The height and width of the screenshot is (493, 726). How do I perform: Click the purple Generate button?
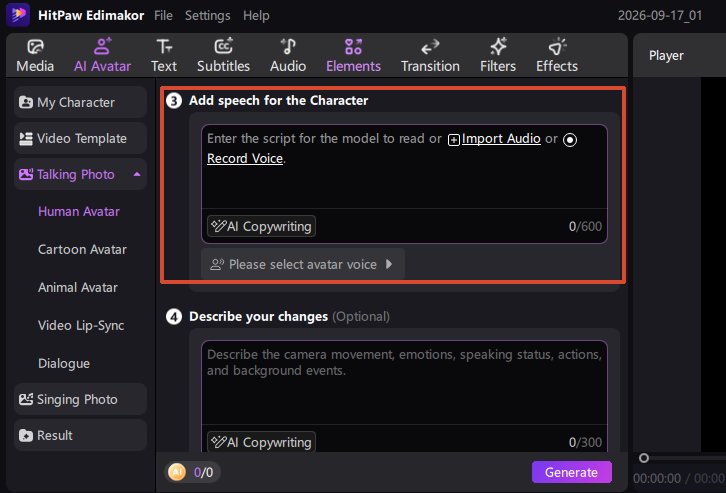click(x=572, y=472)
